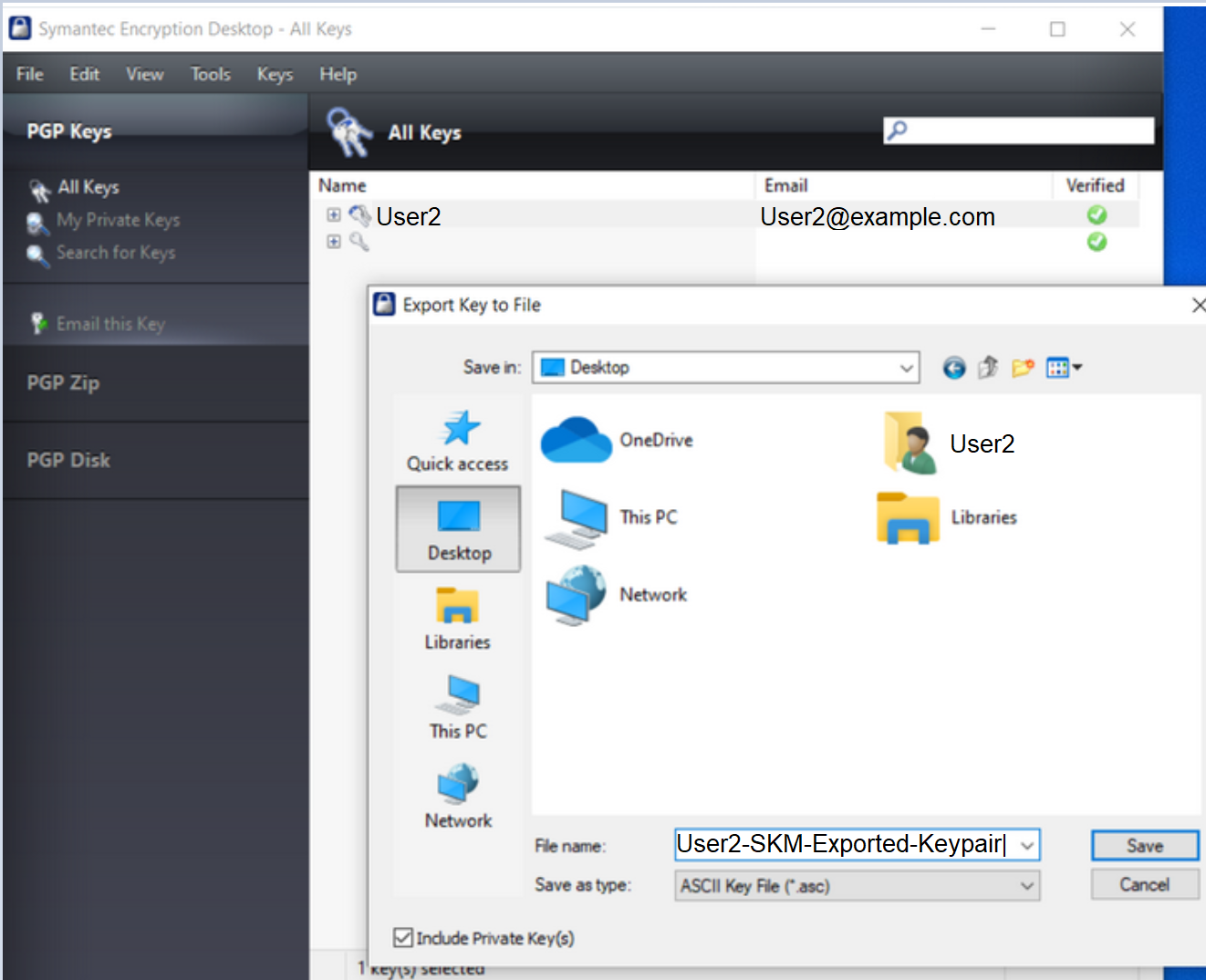The width and height of the screenshot is (1206, 980).
Task: Open the File menu
Action: coord(30,74)
